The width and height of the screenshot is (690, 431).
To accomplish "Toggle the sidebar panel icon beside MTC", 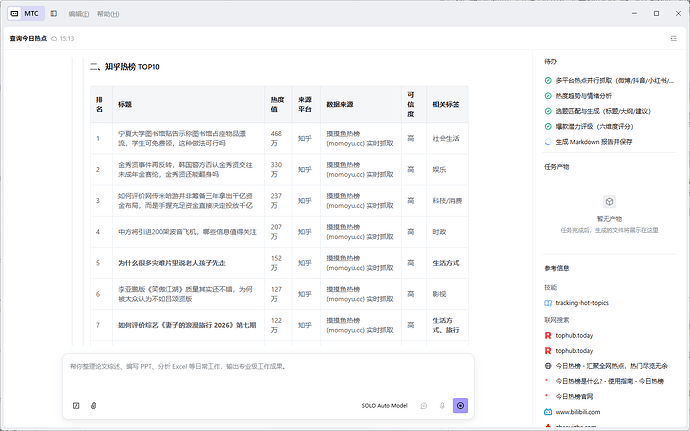I will [54, 14].
